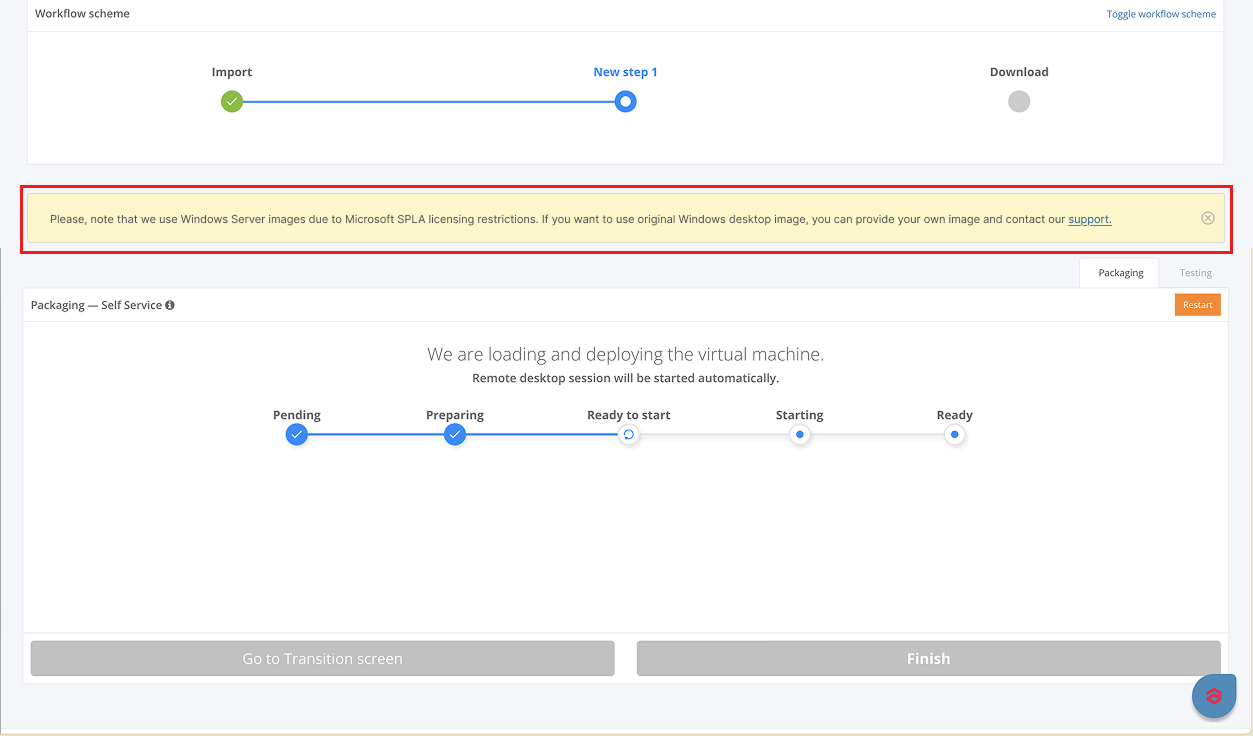Switch to the Testing tab

(1195, 273)
